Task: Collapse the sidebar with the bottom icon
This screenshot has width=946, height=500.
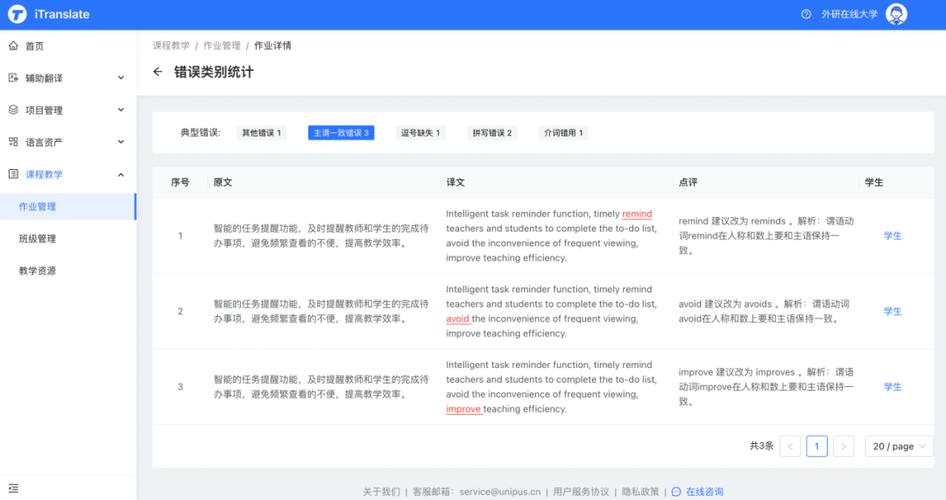Action: 13,488
